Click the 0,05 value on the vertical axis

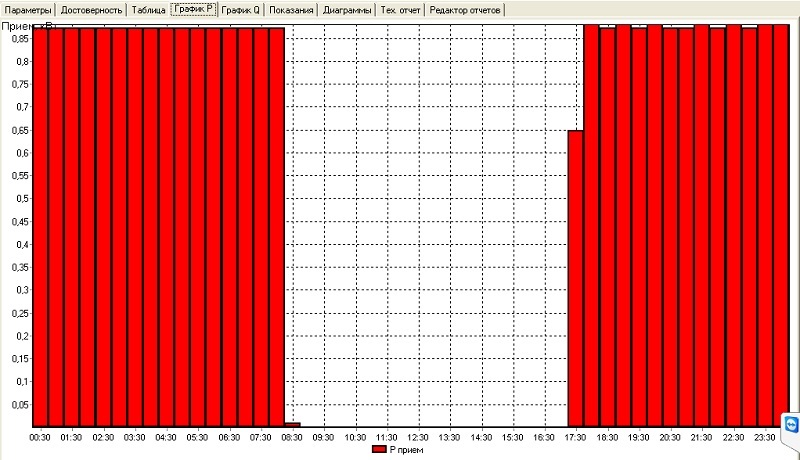20,405
